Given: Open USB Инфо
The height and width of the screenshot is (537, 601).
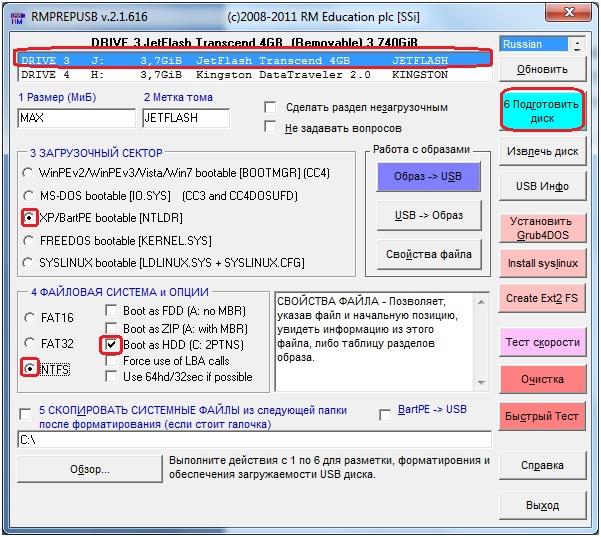Looking at the screenshot, I should [543, 187].
